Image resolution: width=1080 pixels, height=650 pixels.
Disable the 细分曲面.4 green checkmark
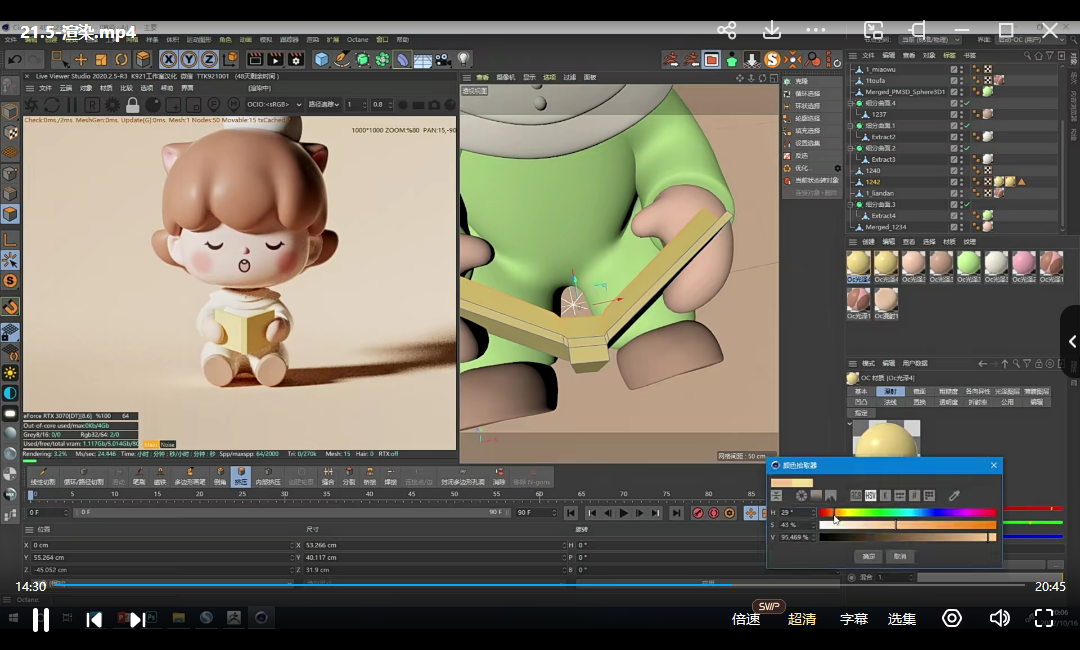[x=966, y=103]
